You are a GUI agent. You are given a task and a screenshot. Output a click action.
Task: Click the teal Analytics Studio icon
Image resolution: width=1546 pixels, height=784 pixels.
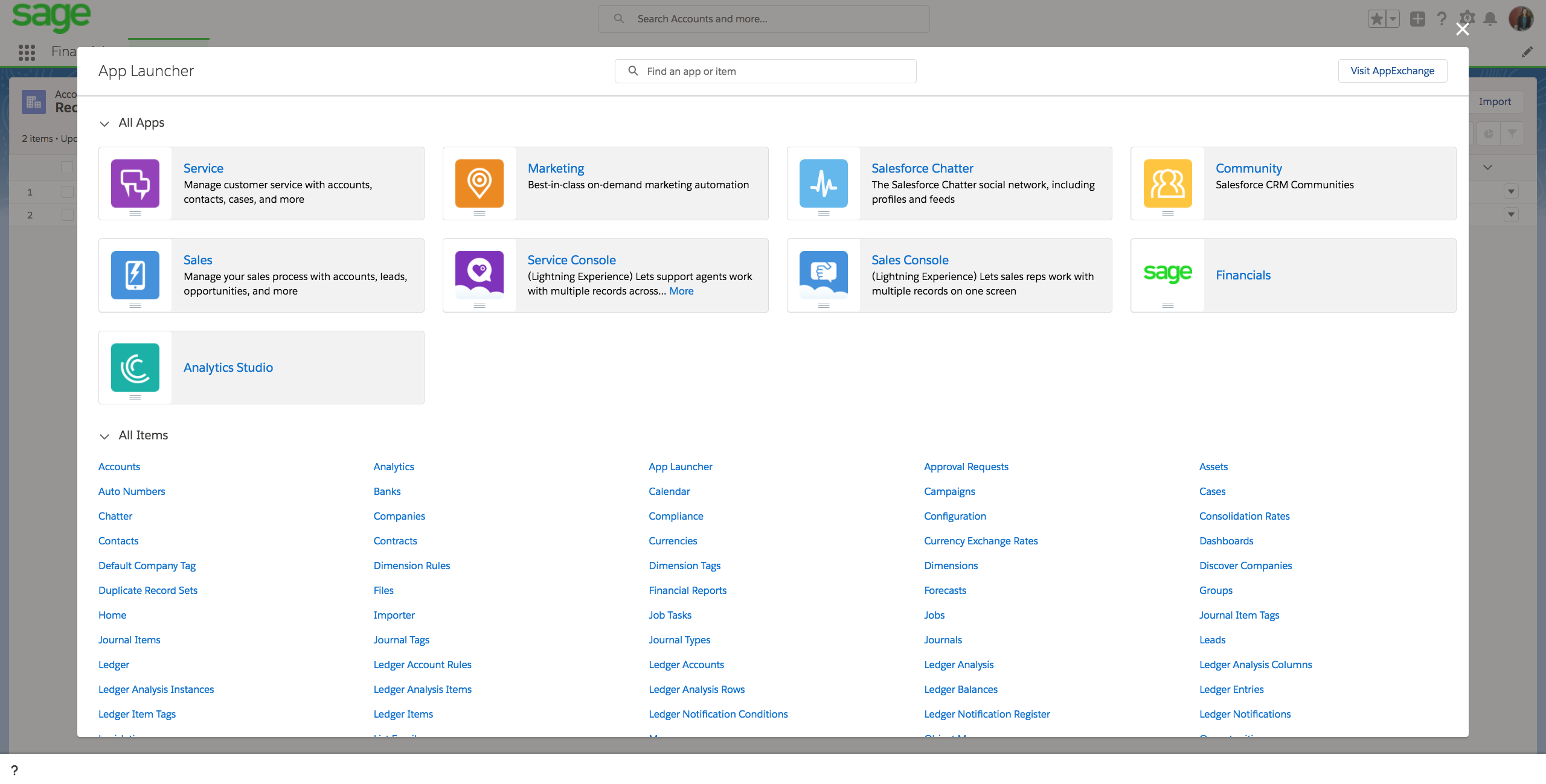pos(135,368)
